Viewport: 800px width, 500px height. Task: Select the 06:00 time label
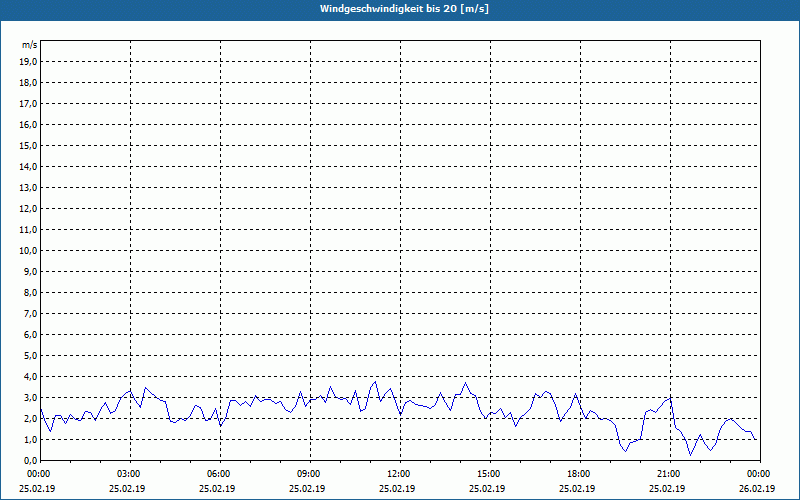pyautogui.click(x=220, y=474)
